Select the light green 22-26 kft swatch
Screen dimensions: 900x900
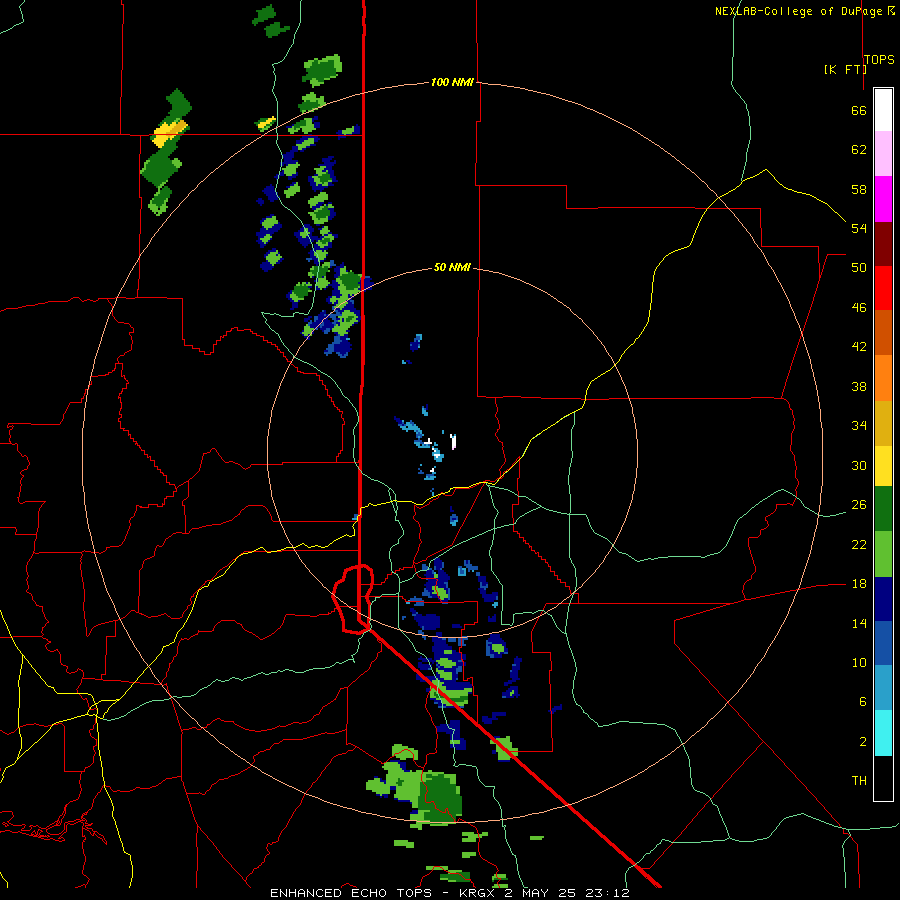point(883,554)
